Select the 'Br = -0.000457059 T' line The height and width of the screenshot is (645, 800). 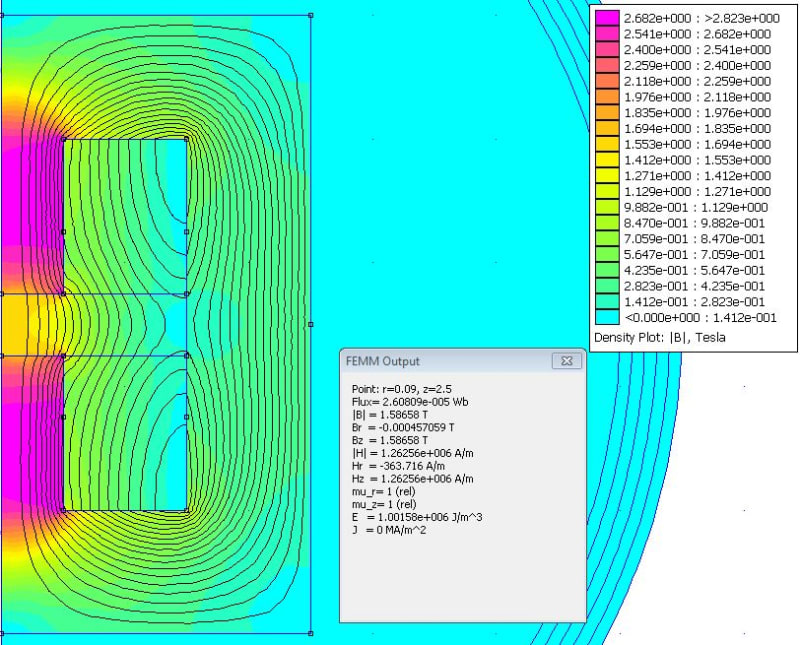(x=403, y=427)
